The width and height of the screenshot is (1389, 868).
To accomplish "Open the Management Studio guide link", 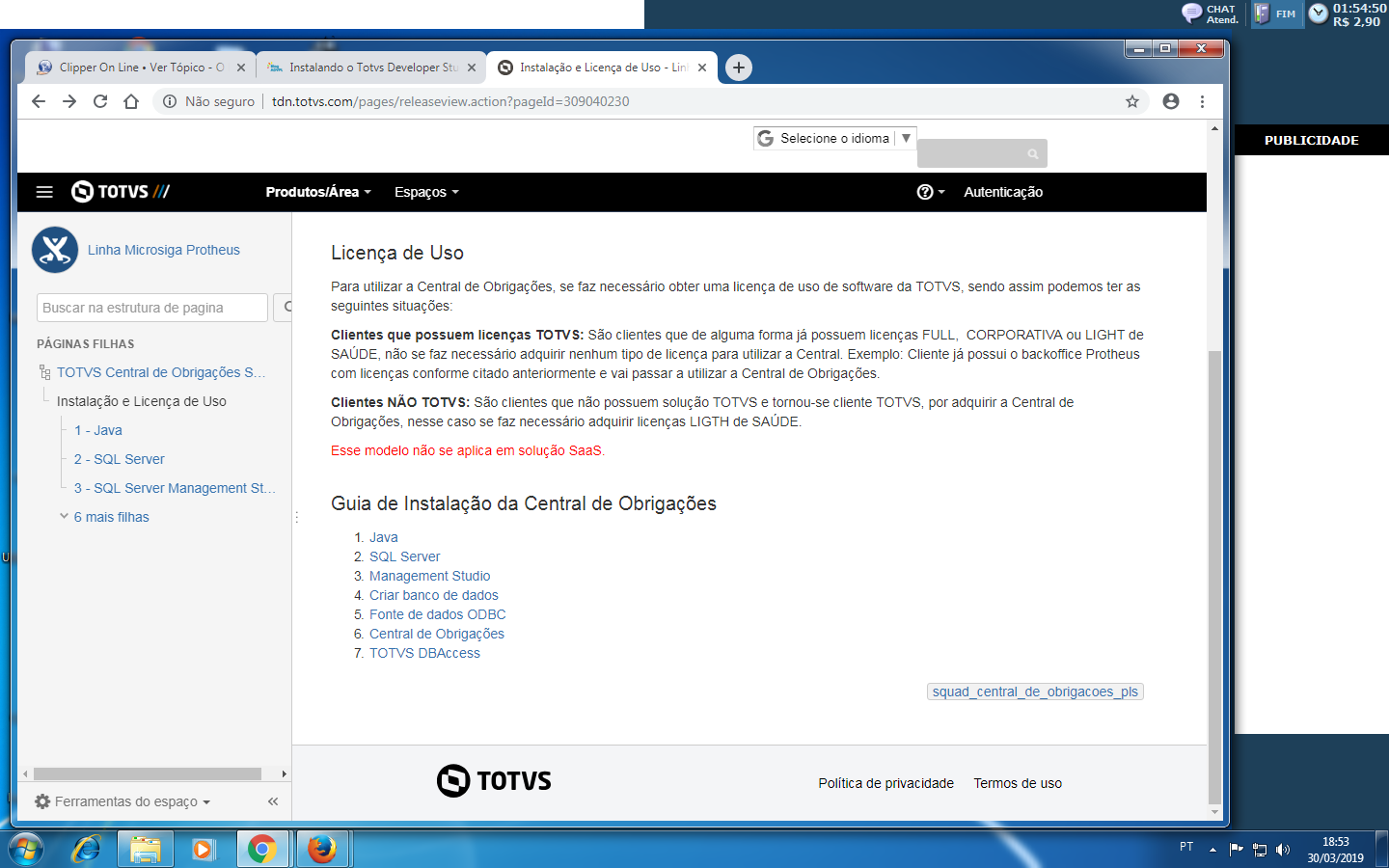I will [x=430, y=576].
